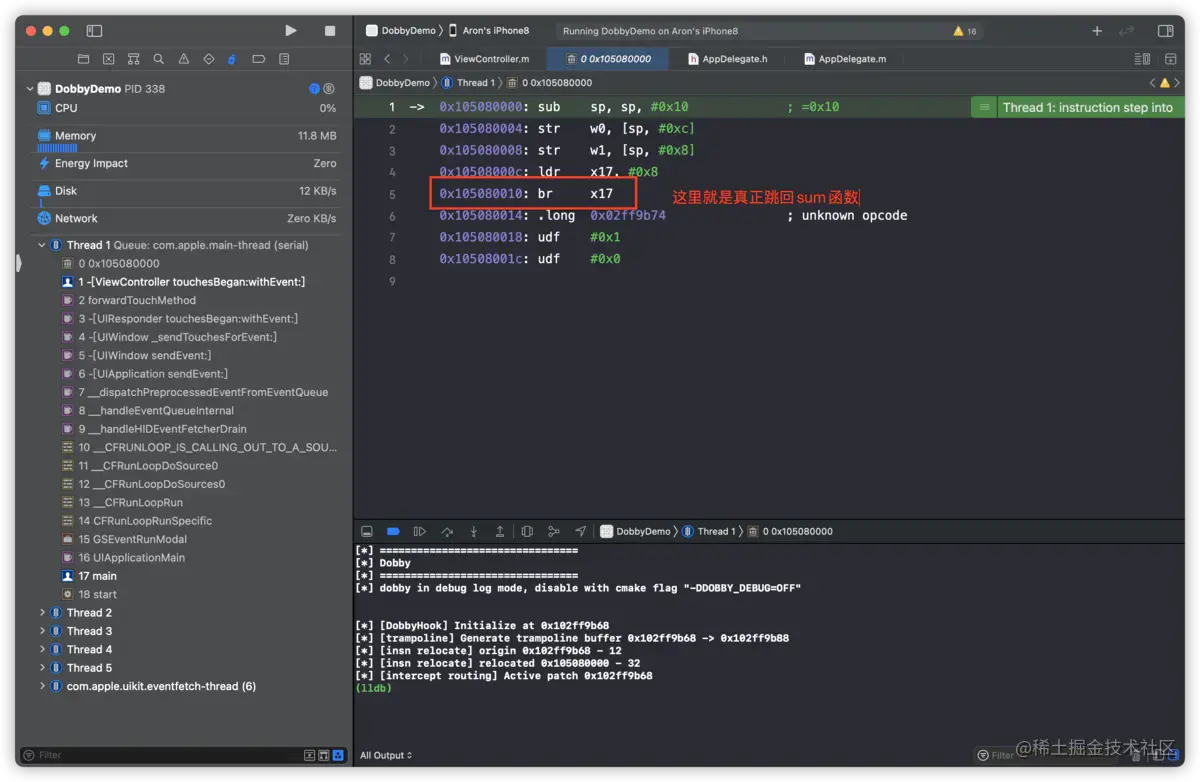Switch to AppDelegate.h tab
This screenshot has height=782, width=1200.
pyautogui.click(x=727, y=59)
